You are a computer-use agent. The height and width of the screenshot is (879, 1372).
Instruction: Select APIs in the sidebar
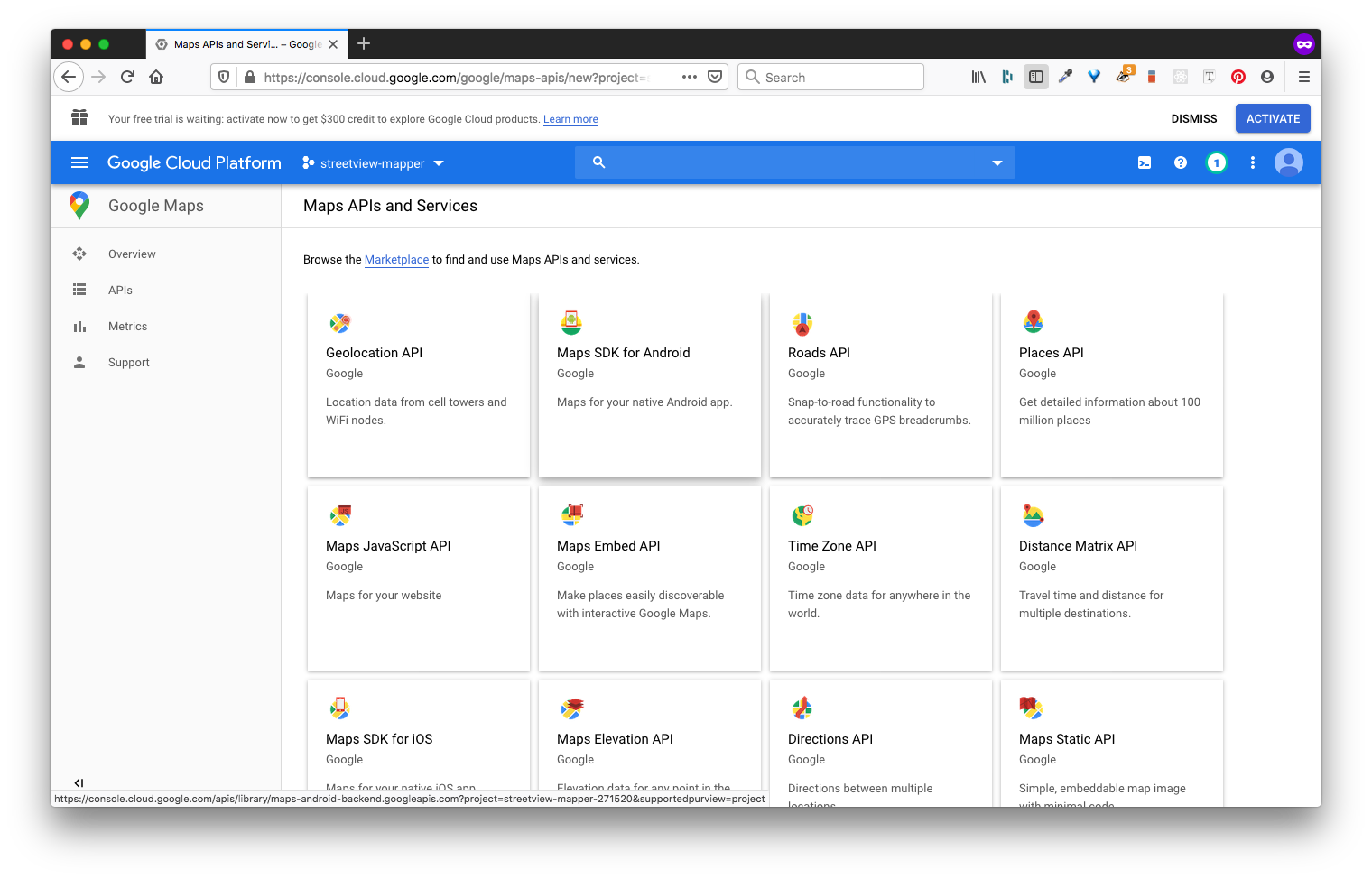pos(120,291)
